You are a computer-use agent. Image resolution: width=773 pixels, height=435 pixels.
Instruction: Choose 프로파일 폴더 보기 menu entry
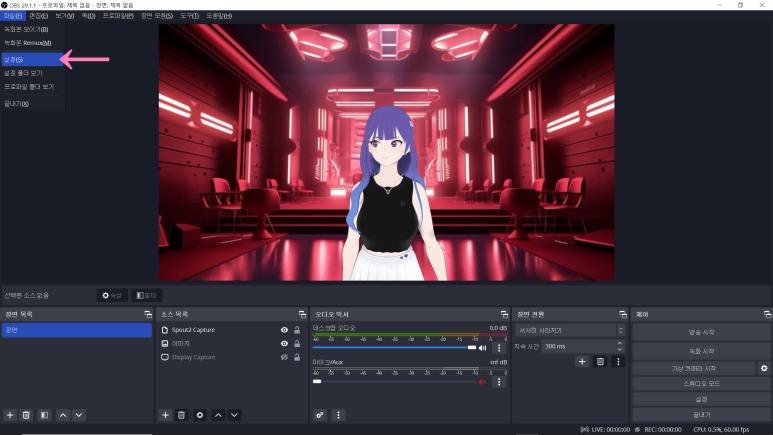[32, 87]
